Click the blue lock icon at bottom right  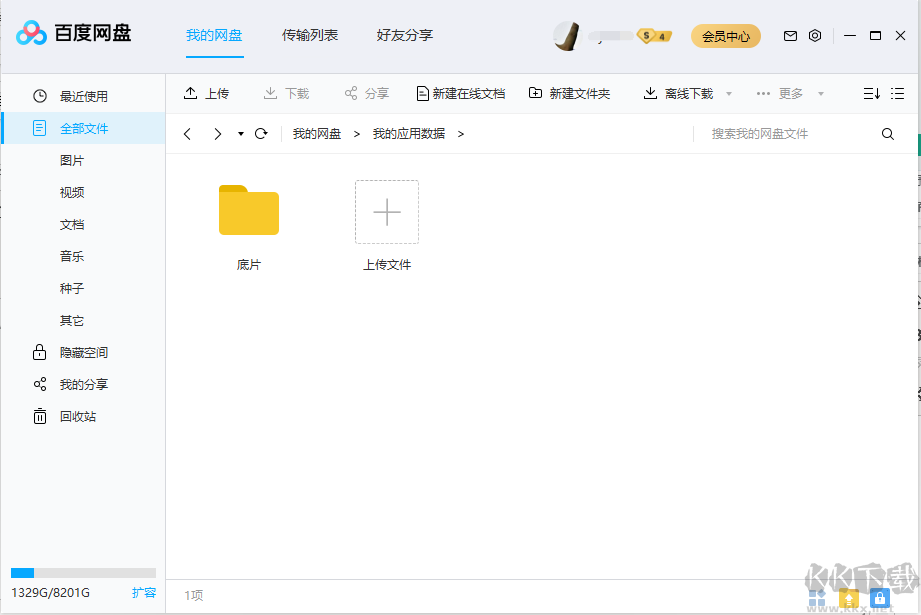[x=879, y=598]
